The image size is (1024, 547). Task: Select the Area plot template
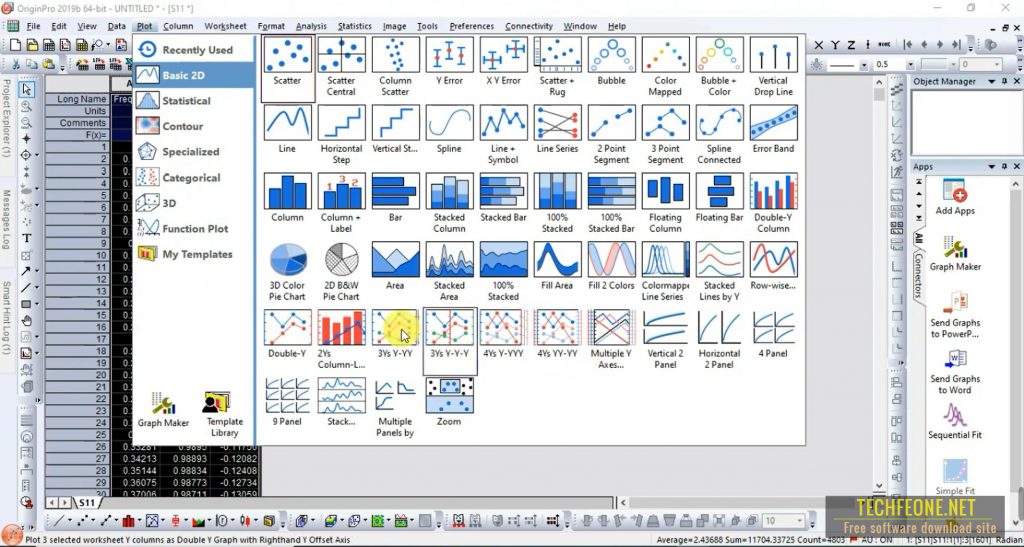395,267
